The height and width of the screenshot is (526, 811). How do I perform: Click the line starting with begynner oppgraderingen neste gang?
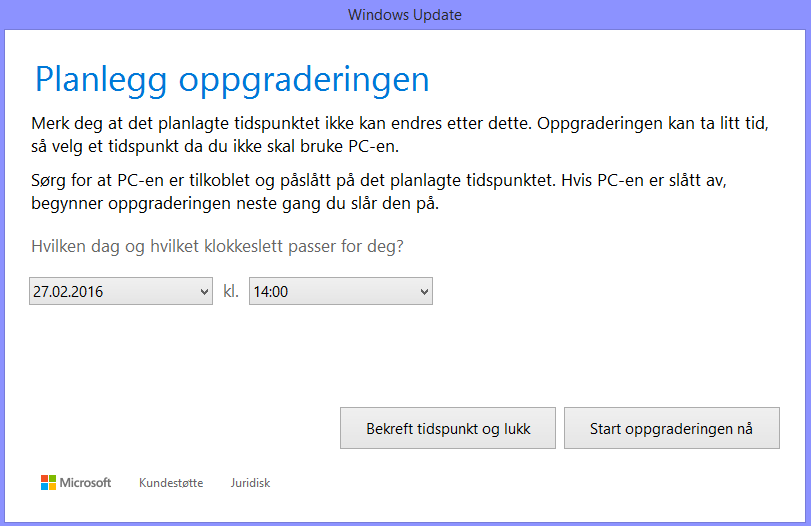(235, 203)
